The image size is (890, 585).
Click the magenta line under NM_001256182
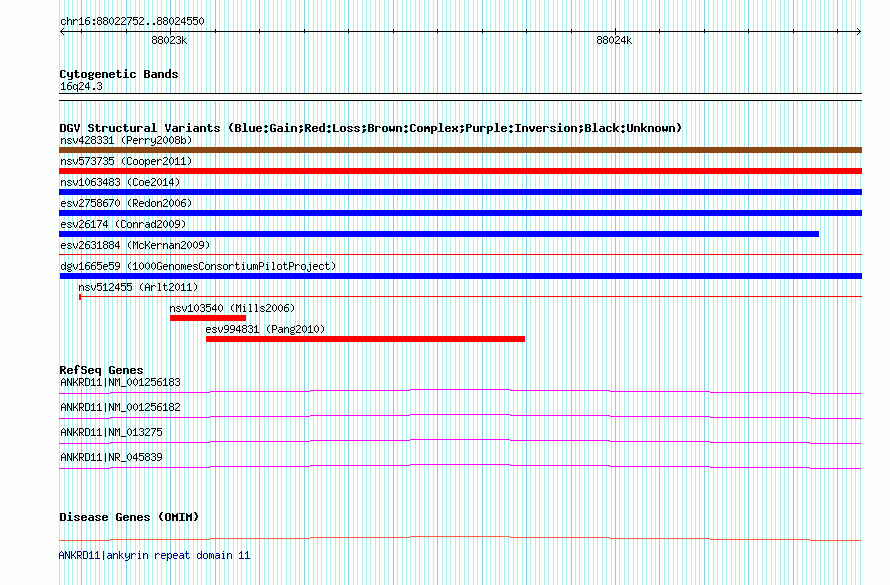pos(460,416)
